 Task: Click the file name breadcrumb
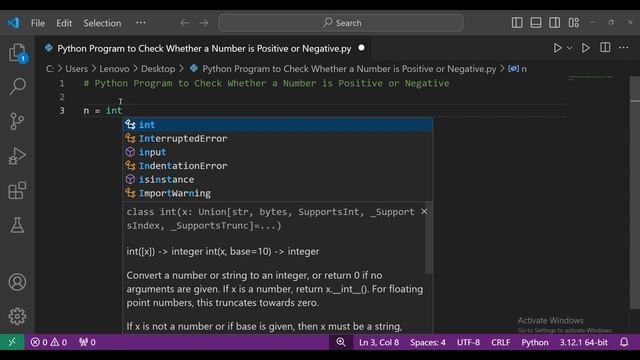click(x=349, y=69)
